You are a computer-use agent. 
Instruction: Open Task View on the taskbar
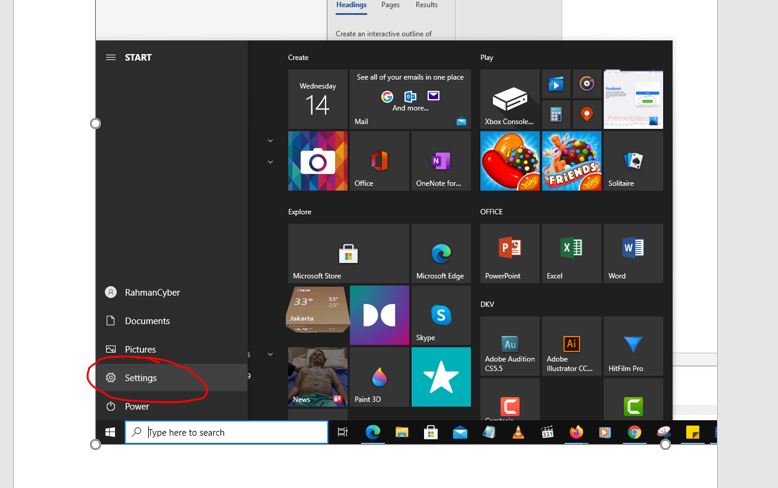pyautogui.click(x=342, y=432)
